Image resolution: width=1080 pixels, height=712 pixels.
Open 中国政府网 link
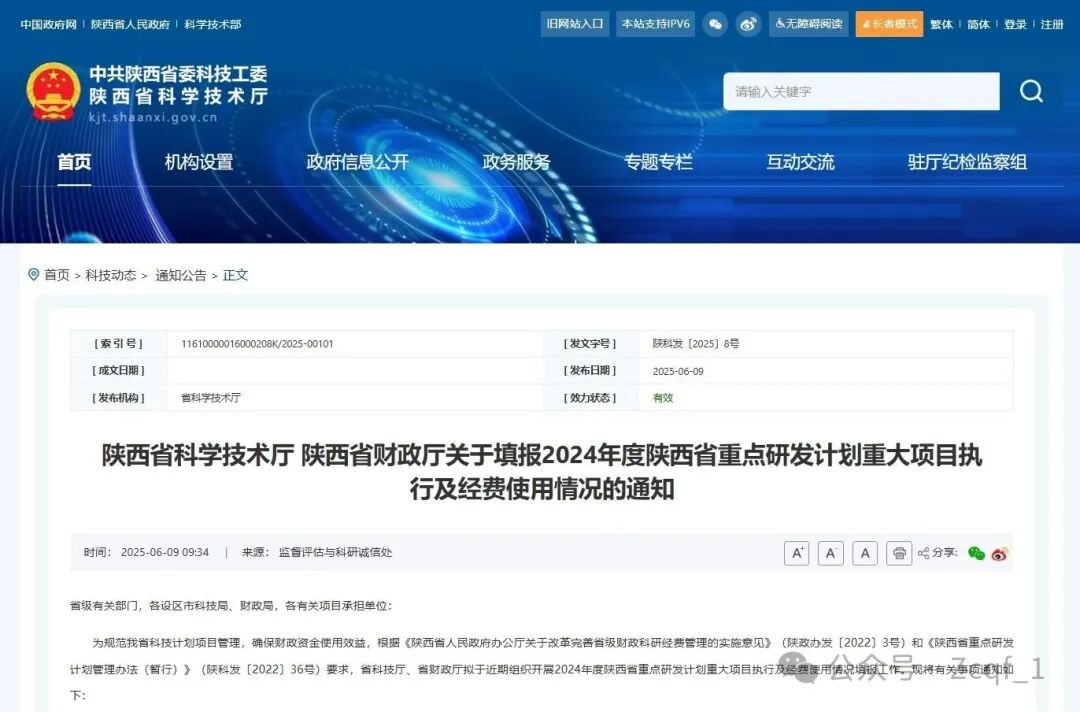pyautogui.click(x=48, y=24)
